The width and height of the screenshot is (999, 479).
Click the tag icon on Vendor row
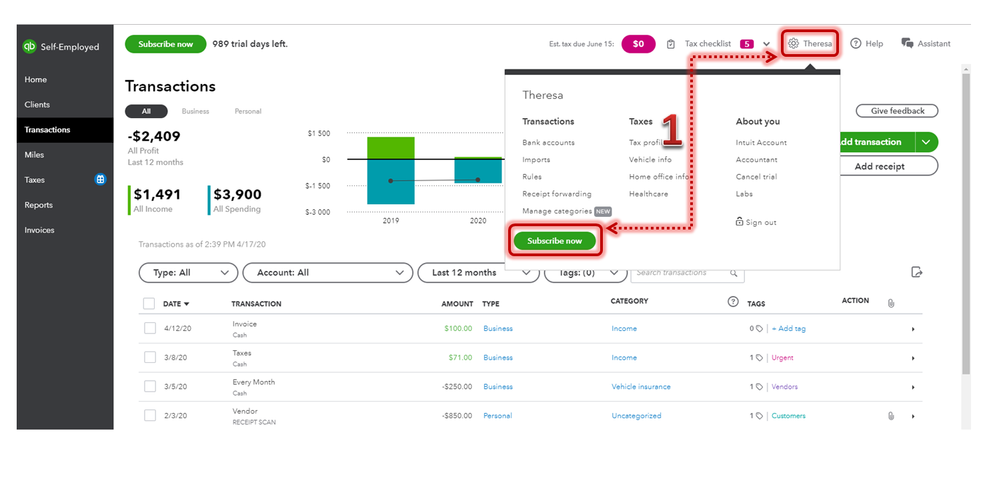coord(759,416)
